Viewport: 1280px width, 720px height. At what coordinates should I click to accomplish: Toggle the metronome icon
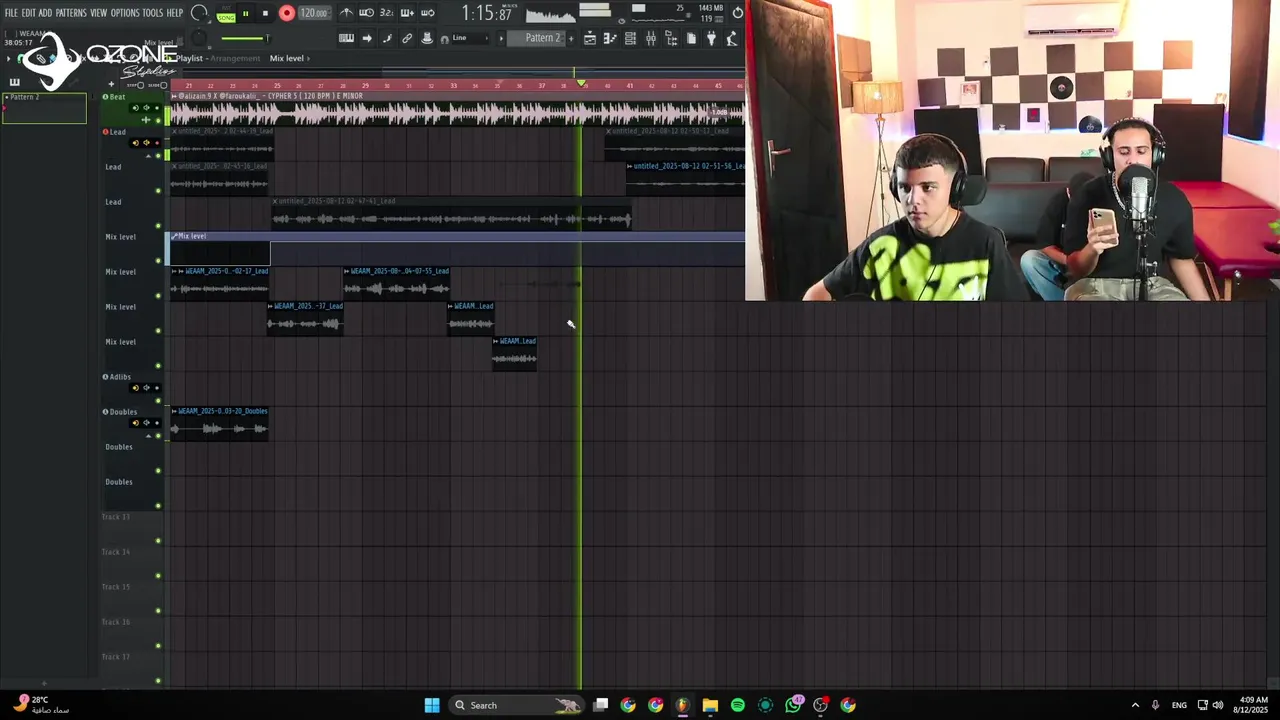point(346,13)
